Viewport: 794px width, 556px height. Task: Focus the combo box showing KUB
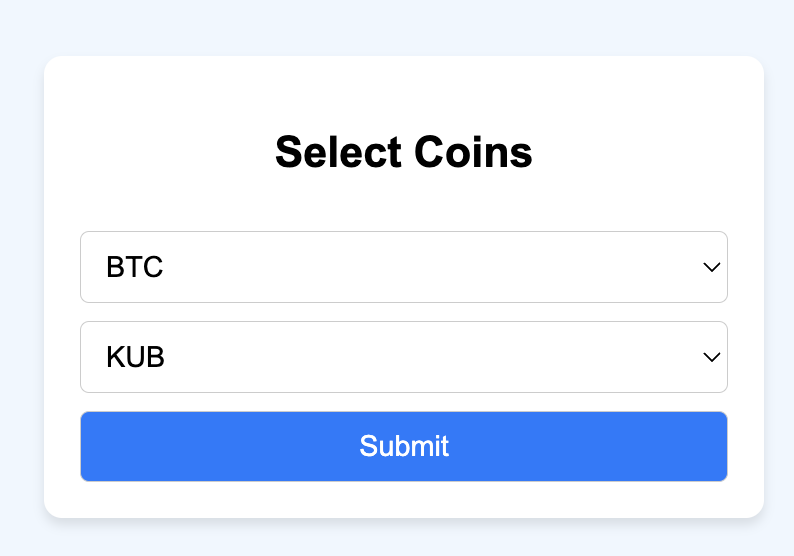click(403, 357)
